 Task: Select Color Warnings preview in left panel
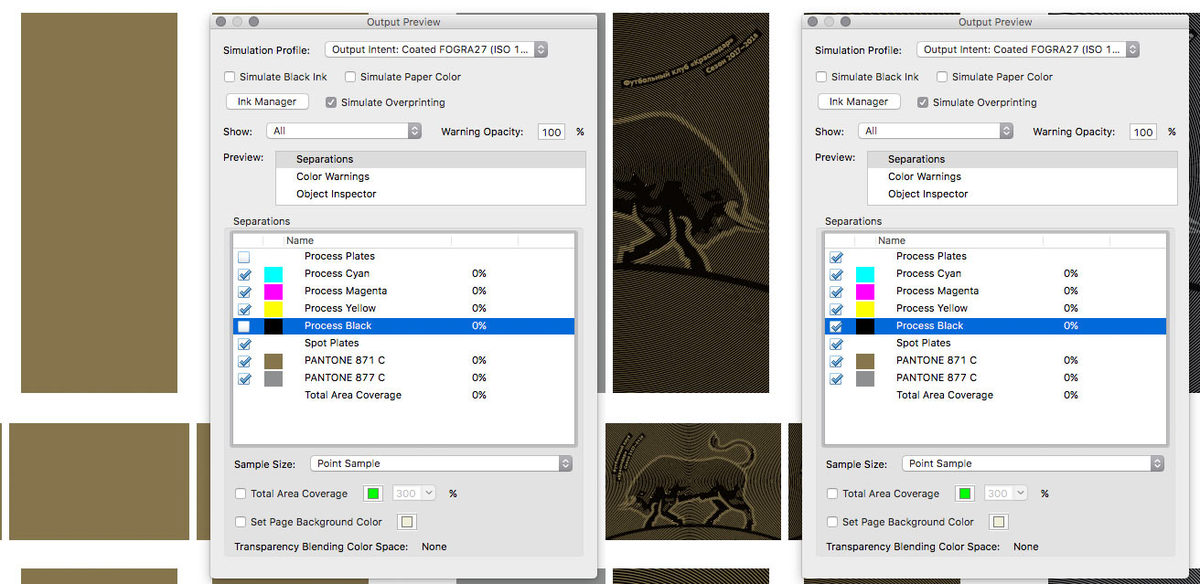point(333,177)
